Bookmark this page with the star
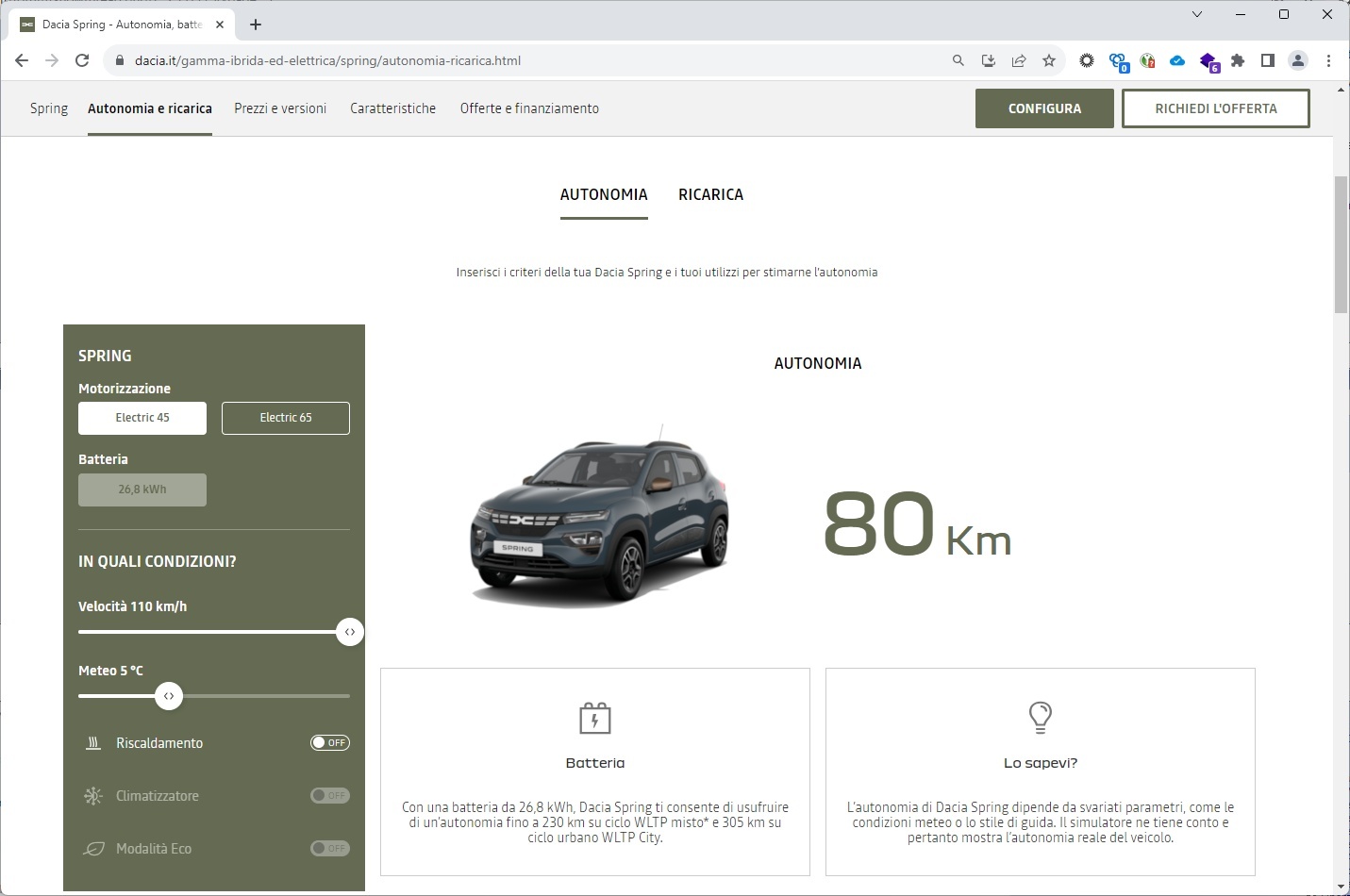Image resolution: width=1350 pixels, height=896 pixels. [1049, 60]
